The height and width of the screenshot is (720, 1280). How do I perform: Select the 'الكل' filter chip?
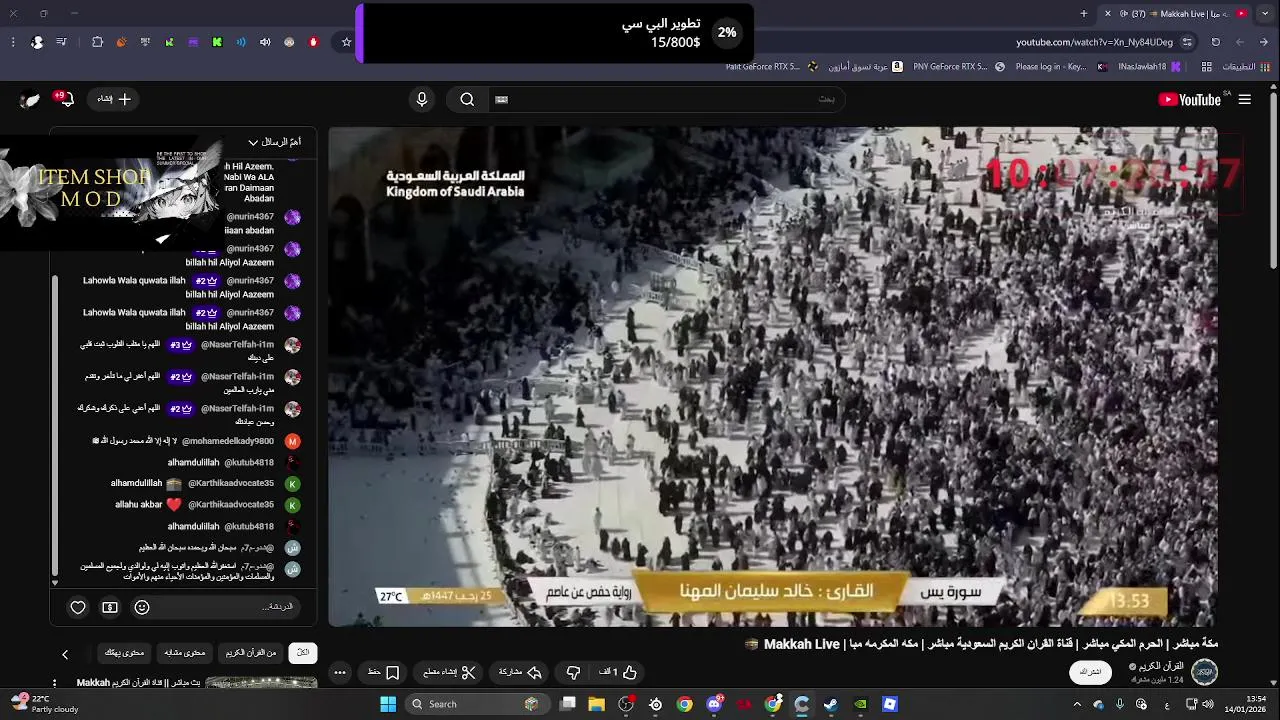(x=303, y=653)
